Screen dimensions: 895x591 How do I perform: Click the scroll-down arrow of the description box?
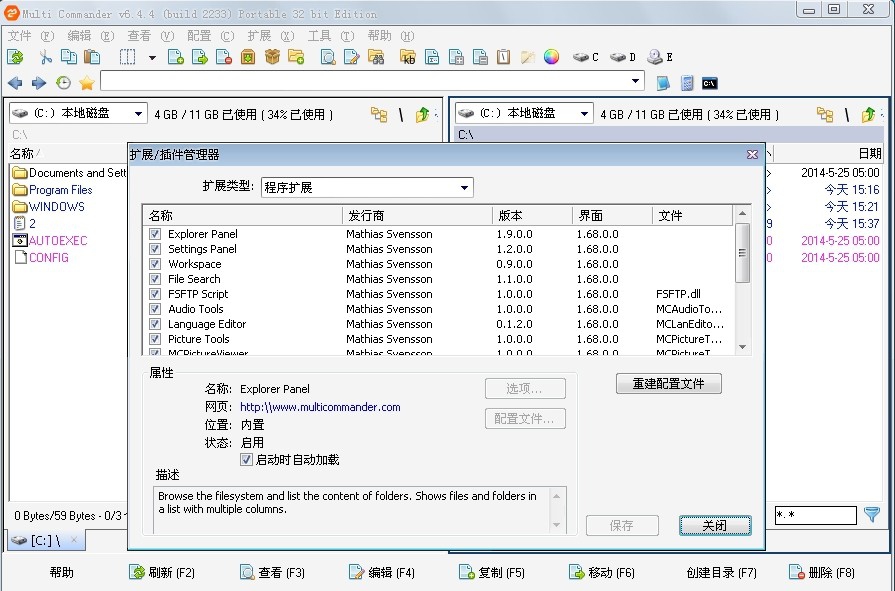click(x=557, y=525)
